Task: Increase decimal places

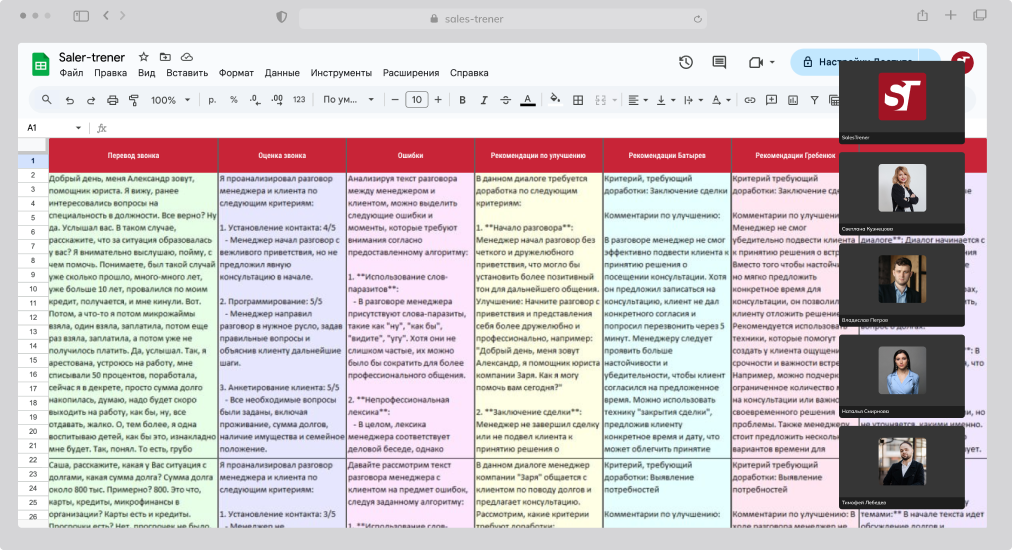Action: (277, 100)
